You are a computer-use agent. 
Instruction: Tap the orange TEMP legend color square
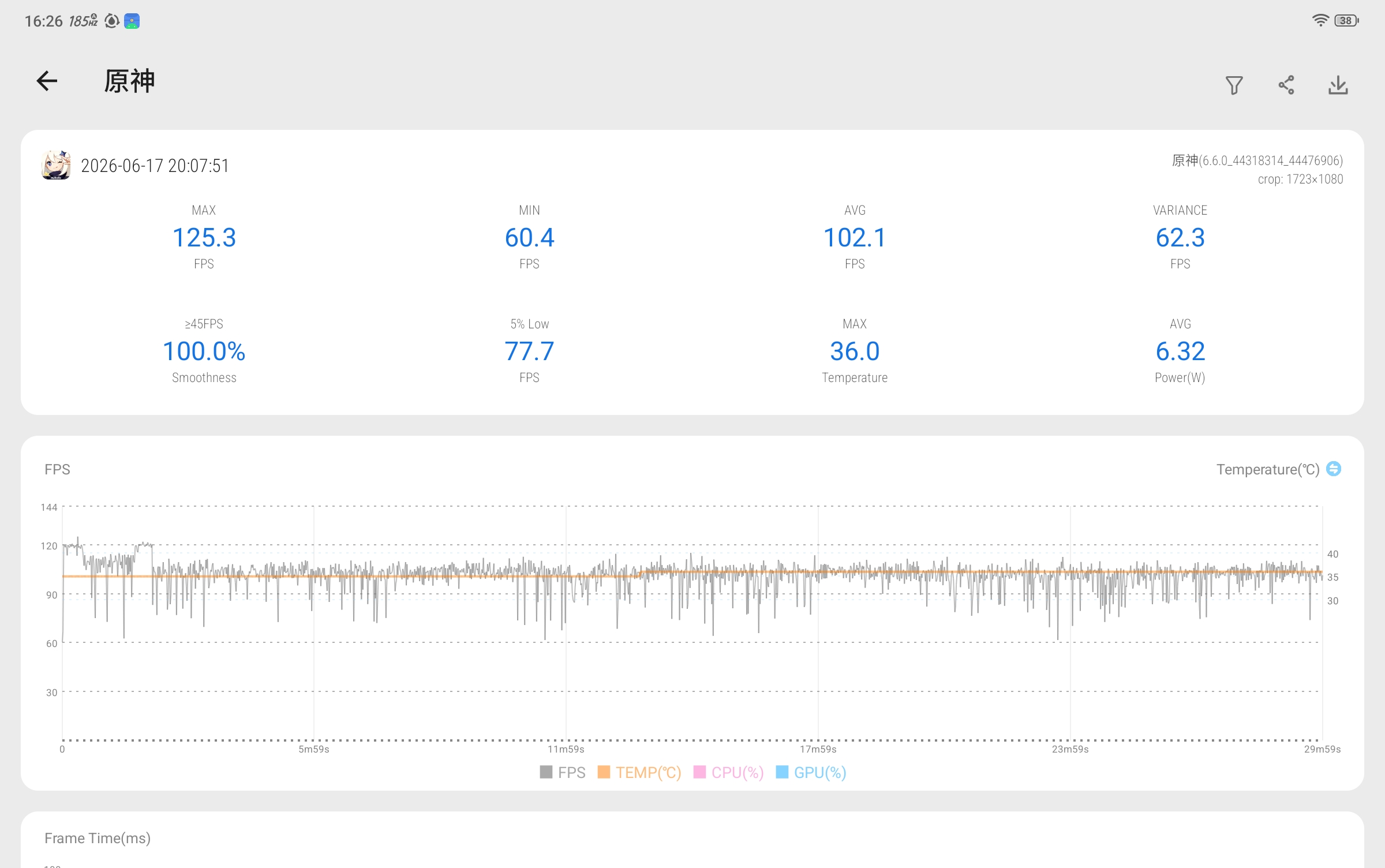(x=604, y=772)
